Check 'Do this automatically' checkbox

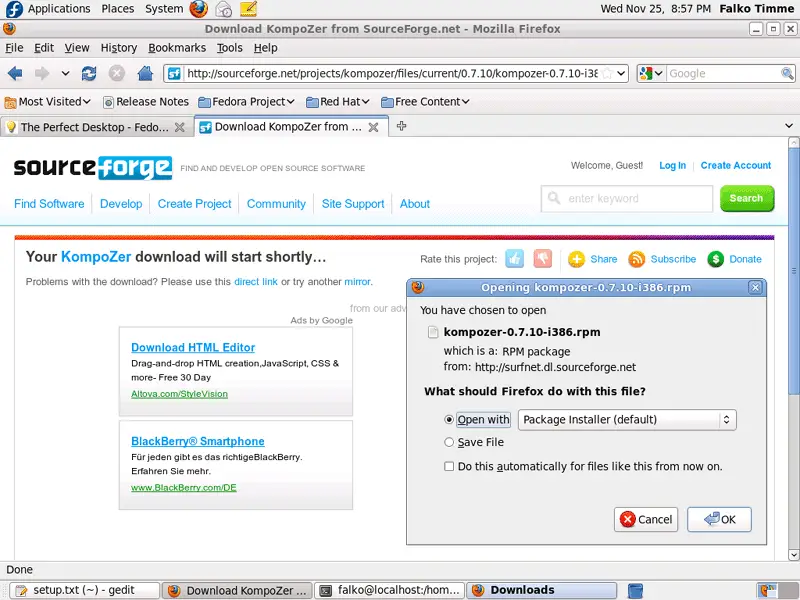[x=449, y=466]
